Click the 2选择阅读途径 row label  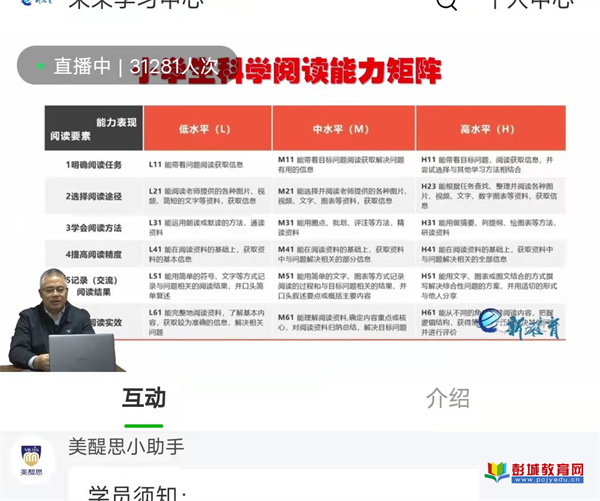click(x=94, y=196)
